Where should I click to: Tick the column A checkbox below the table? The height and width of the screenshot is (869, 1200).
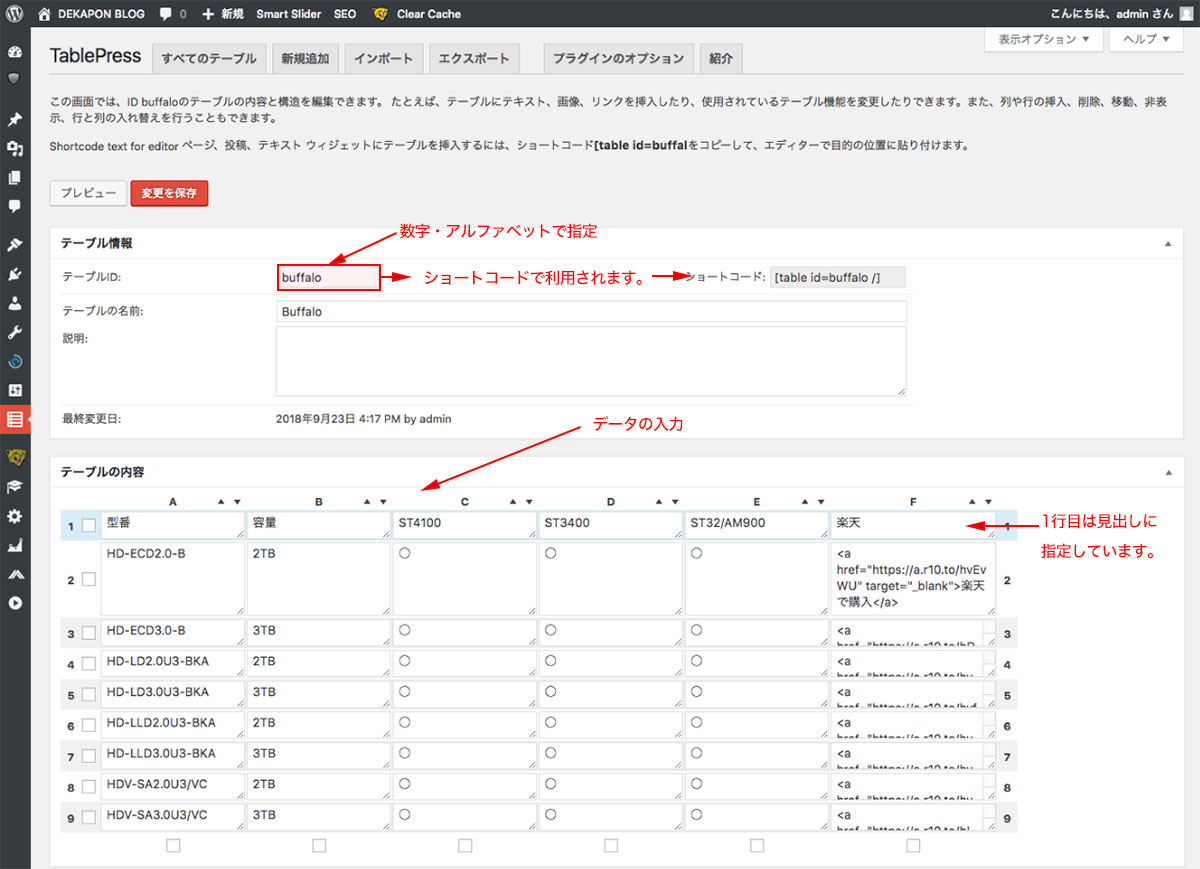(x=173, y=845)
